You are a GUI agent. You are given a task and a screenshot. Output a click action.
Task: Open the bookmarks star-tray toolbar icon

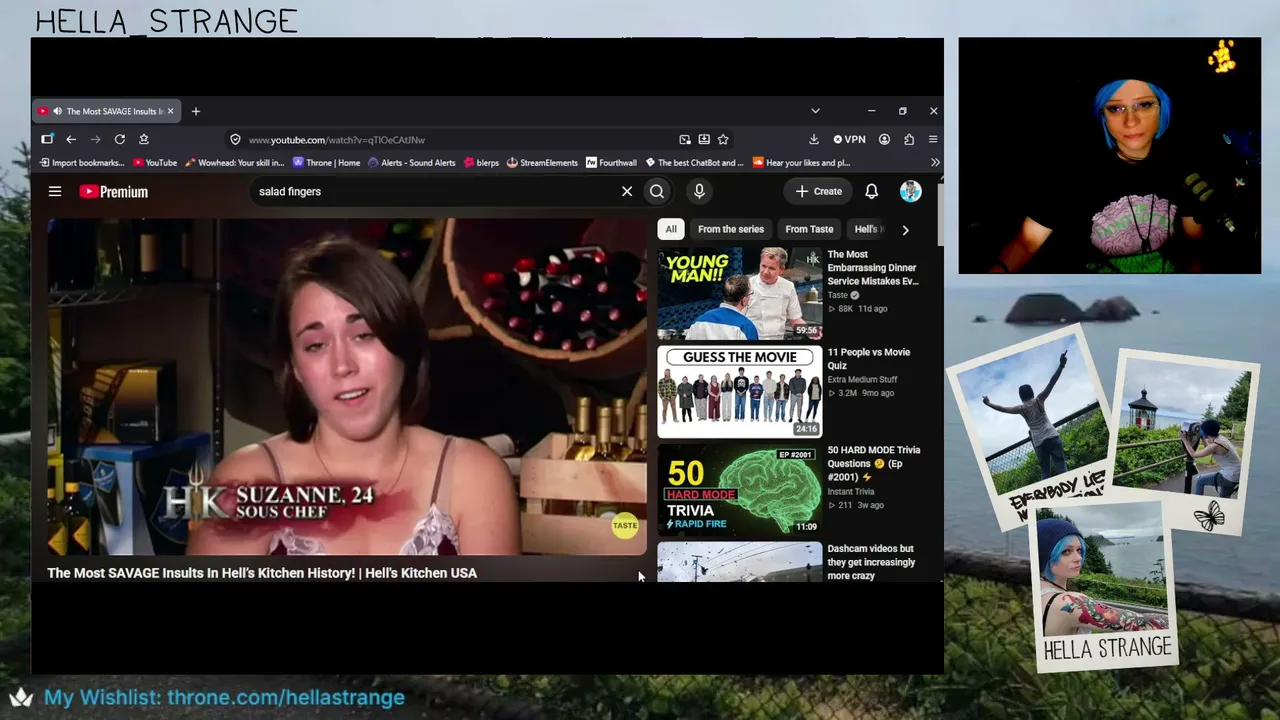click(144, 139)
